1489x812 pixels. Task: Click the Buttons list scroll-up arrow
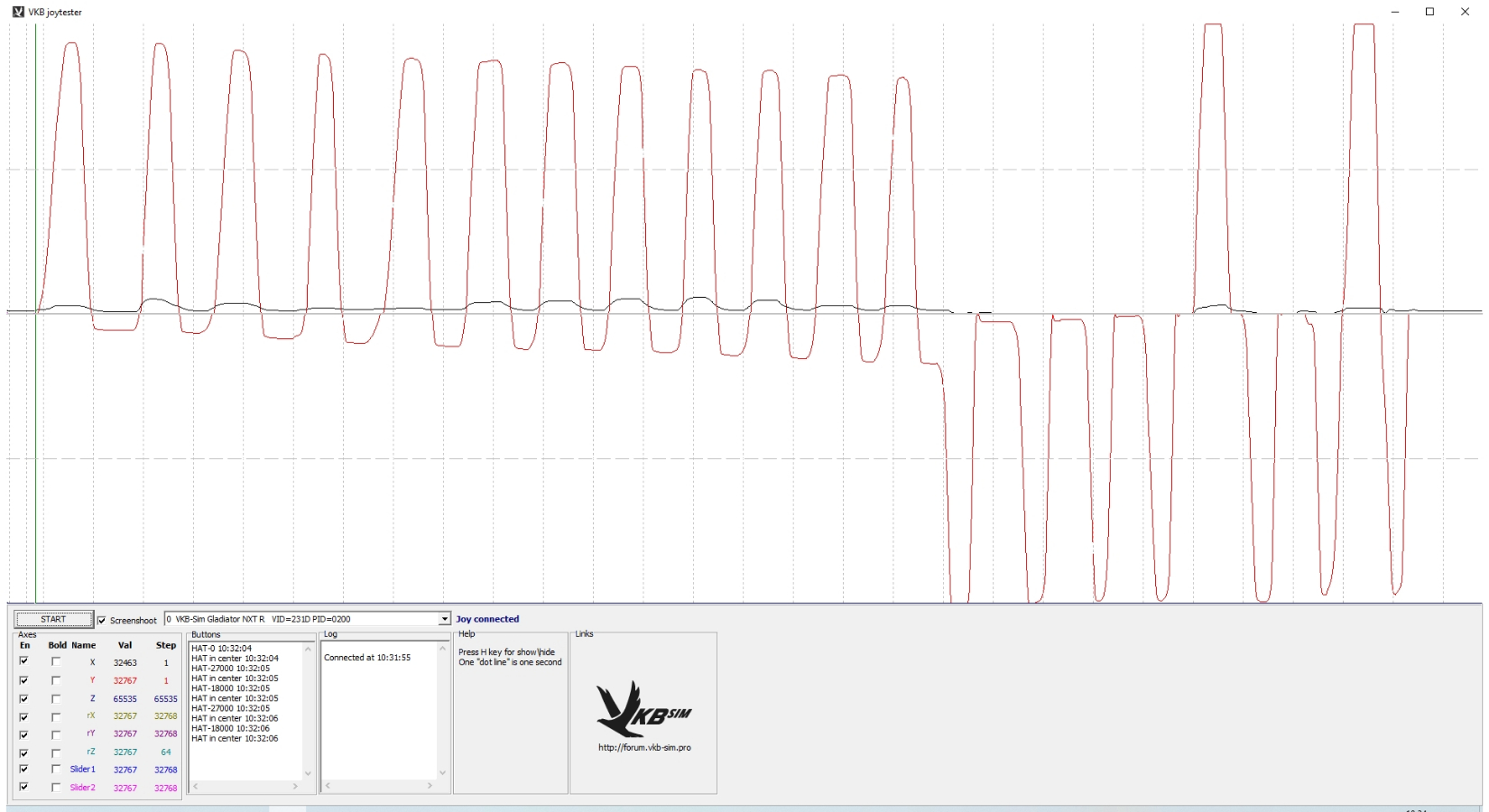(x=308, y=650)
